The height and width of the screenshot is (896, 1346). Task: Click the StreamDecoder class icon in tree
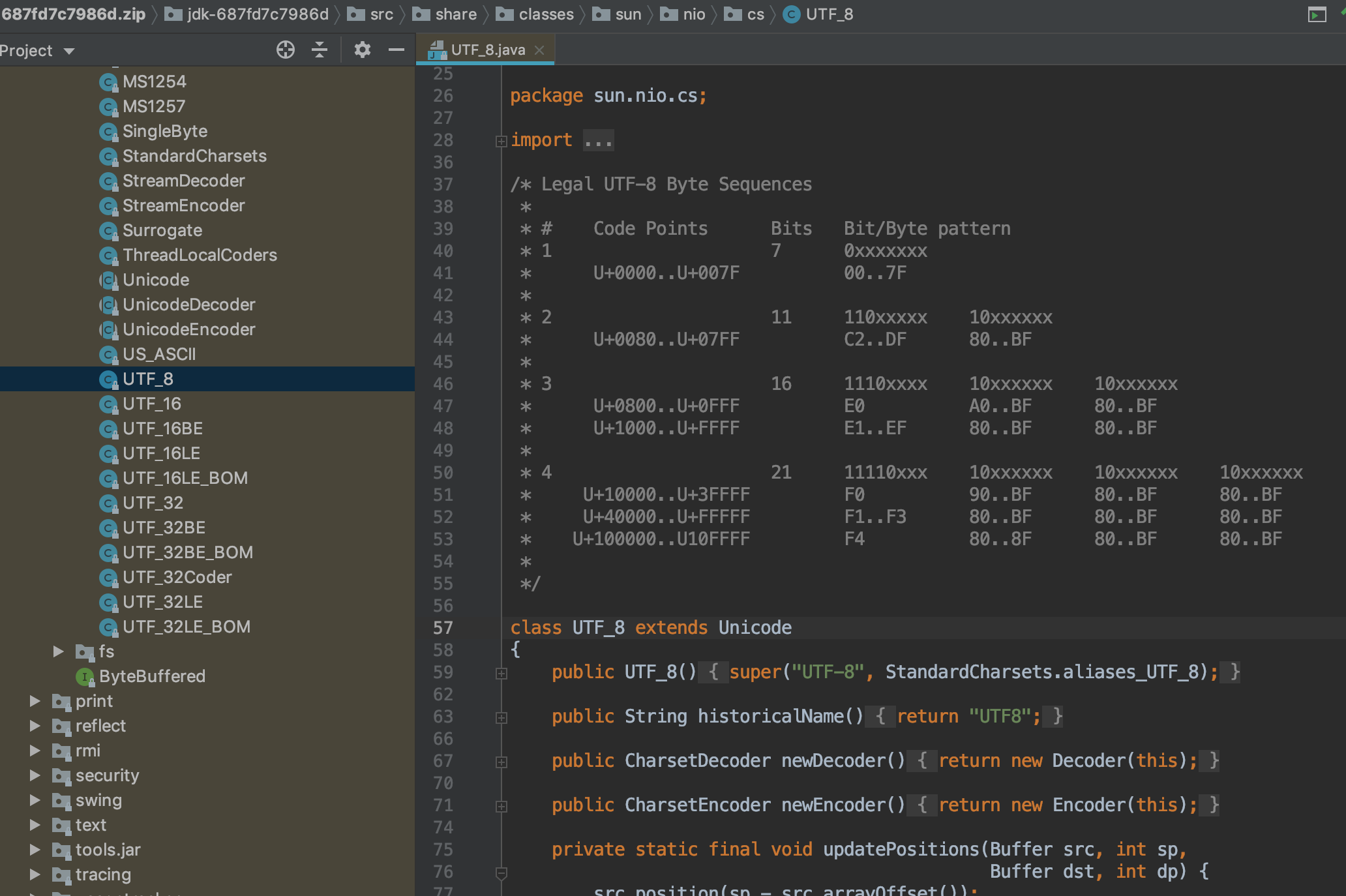tap(108, 181)
